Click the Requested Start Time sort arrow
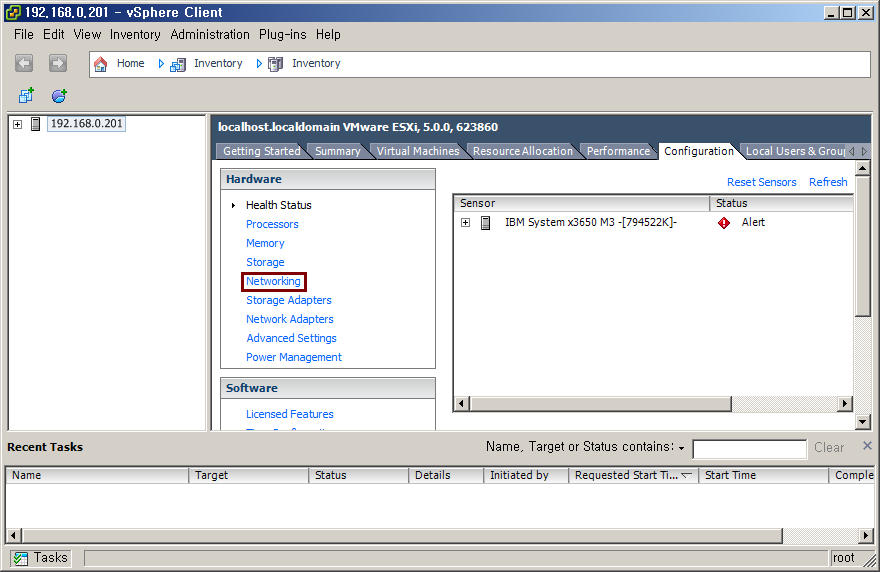 [x=686, y=475]
